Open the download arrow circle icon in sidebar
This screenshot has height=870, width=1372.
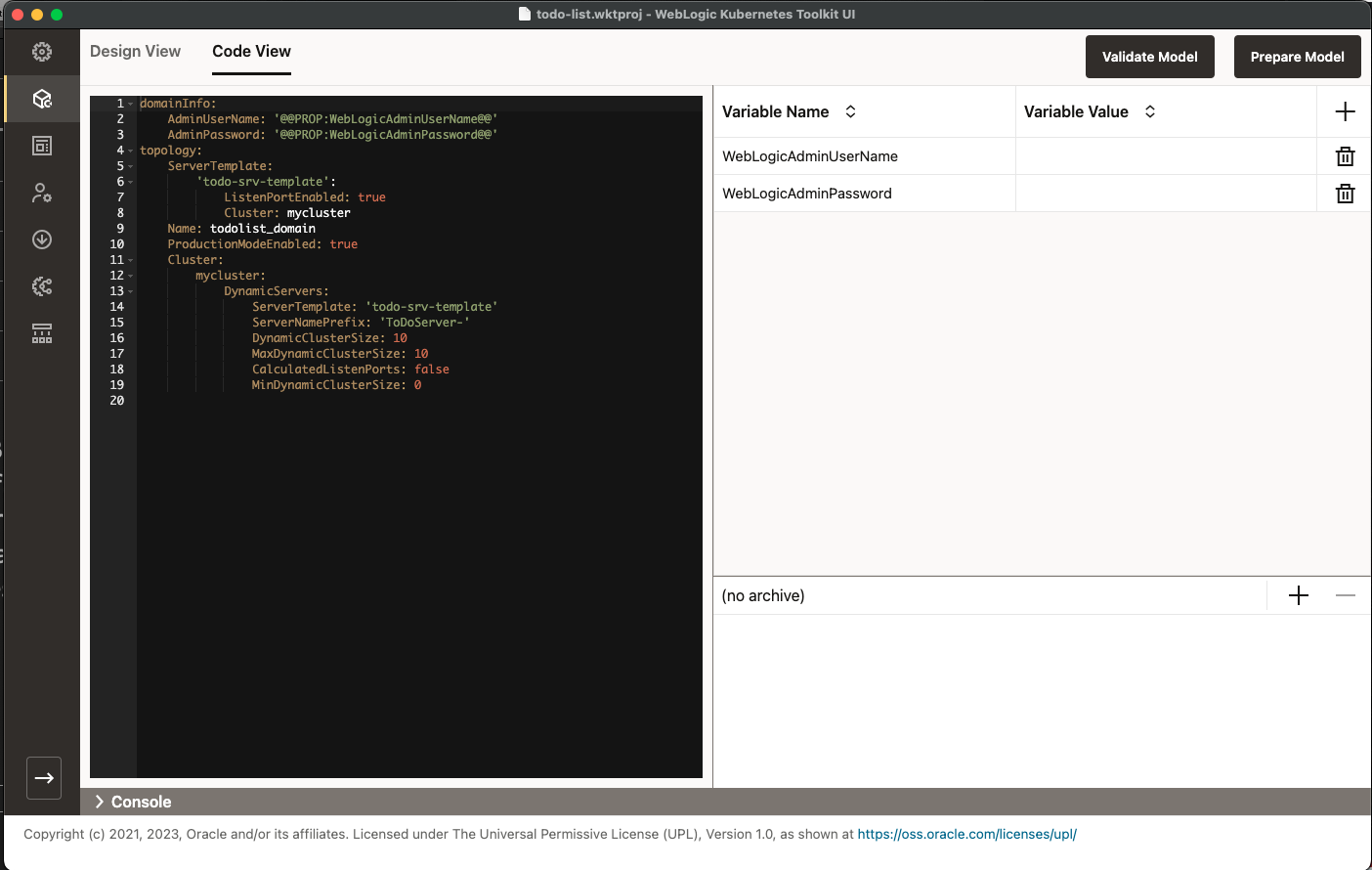coord(42,239)
